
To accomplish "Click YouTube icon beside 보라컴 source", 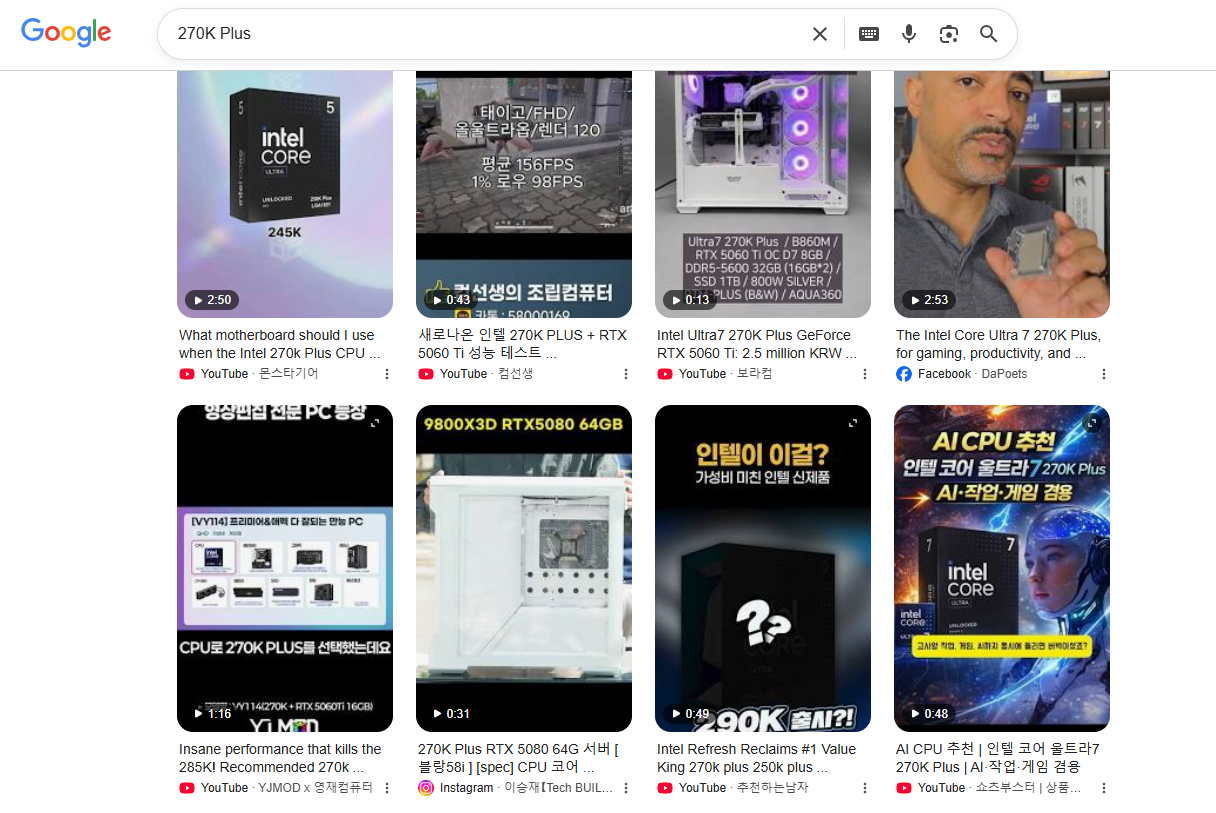I will point(665,374).
